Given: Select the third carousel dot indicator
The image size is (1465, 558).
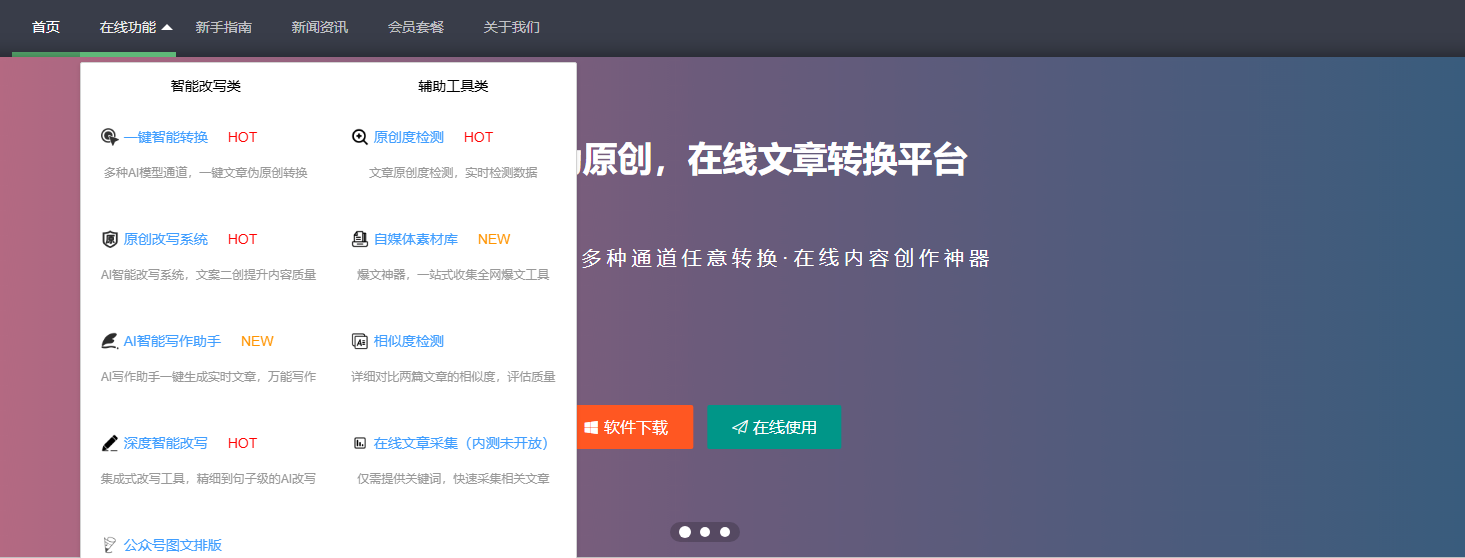Looking at the screenshot, I should [725, 531].
